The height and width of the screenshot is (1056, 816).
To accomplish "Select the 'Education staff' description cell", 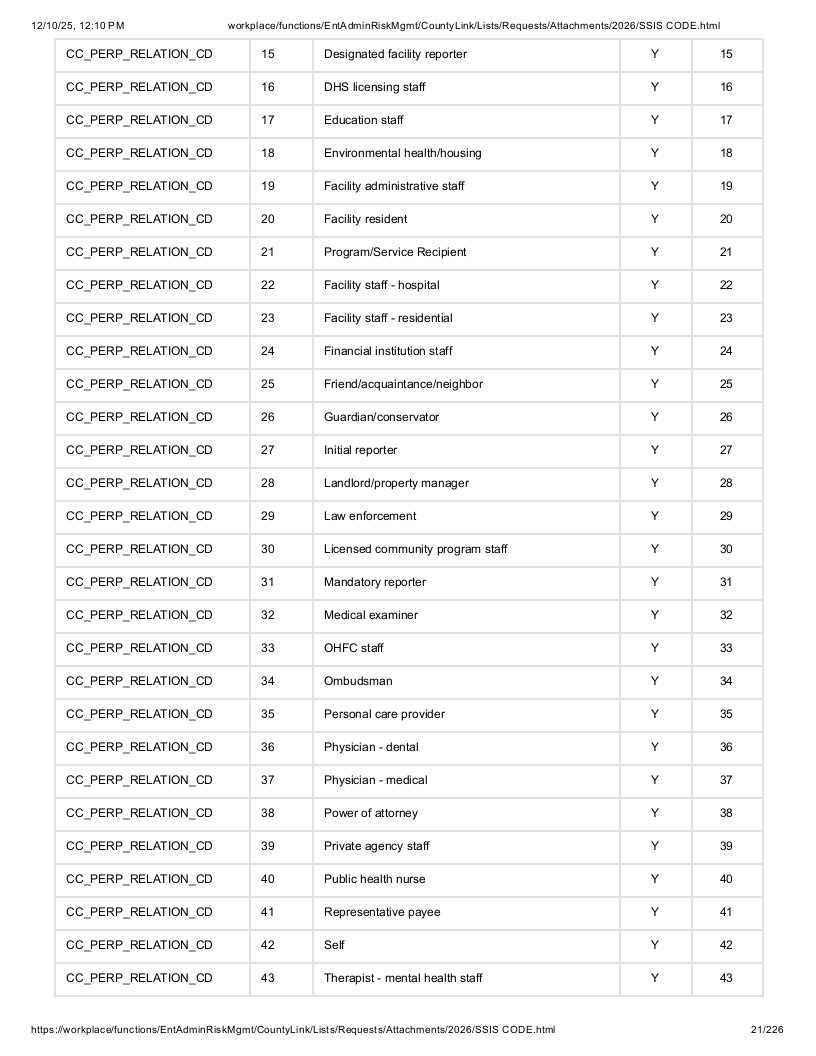I will 466,120.
